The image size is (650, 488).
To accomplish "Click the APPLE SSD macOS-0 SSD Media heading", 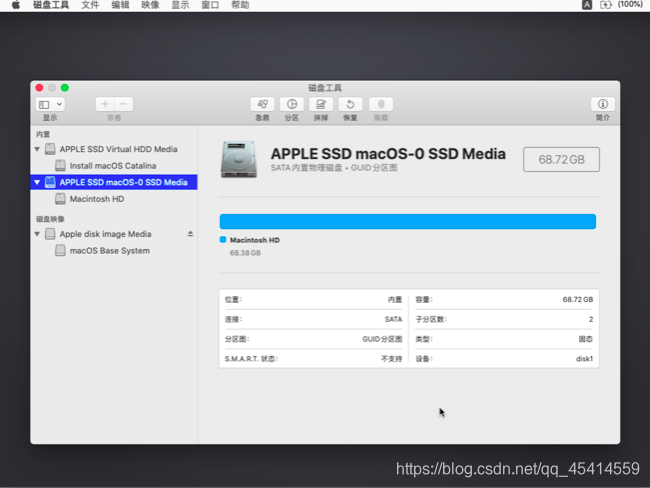I will click(x=388, y=154).
